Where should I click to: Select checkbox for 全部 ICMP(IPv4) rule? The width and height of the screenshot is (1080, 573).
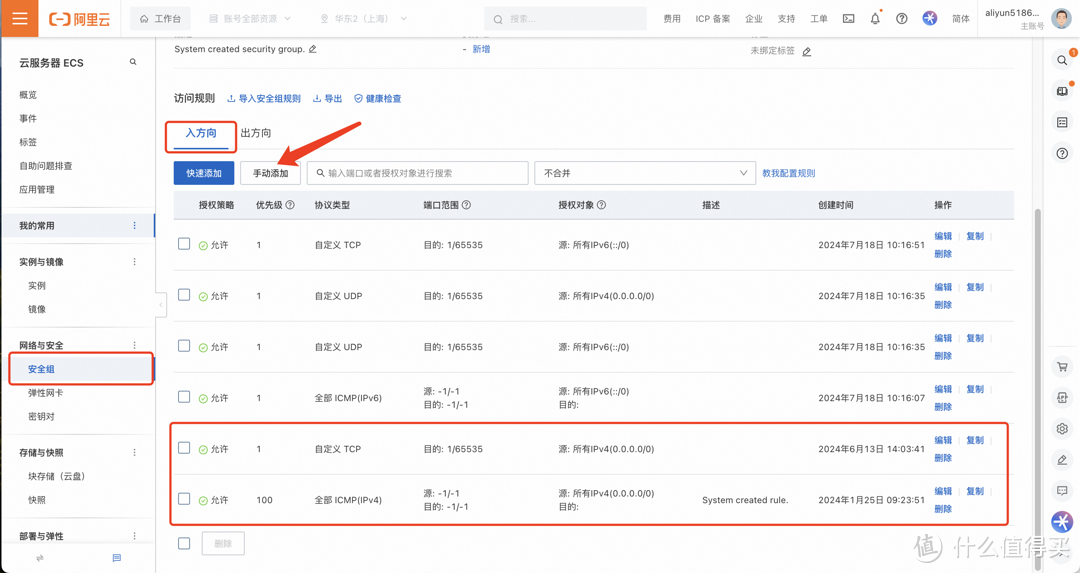[184, 499]
